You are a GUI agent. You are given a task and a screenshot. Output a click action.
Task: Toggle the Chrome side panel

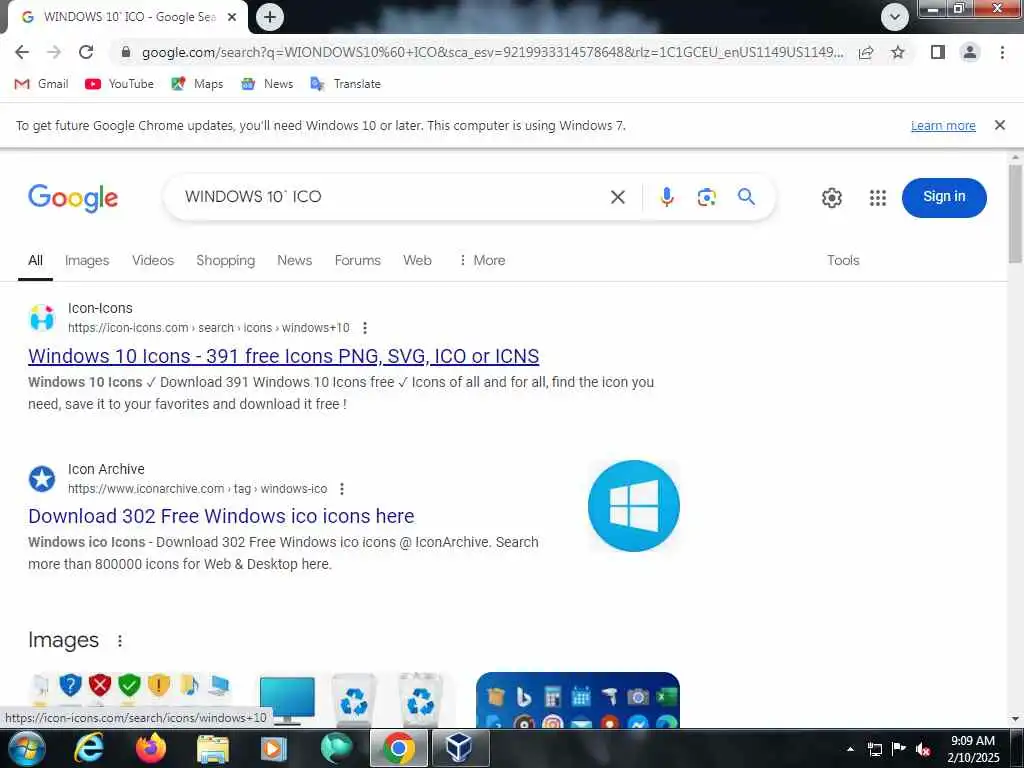[x=938, y=52]
